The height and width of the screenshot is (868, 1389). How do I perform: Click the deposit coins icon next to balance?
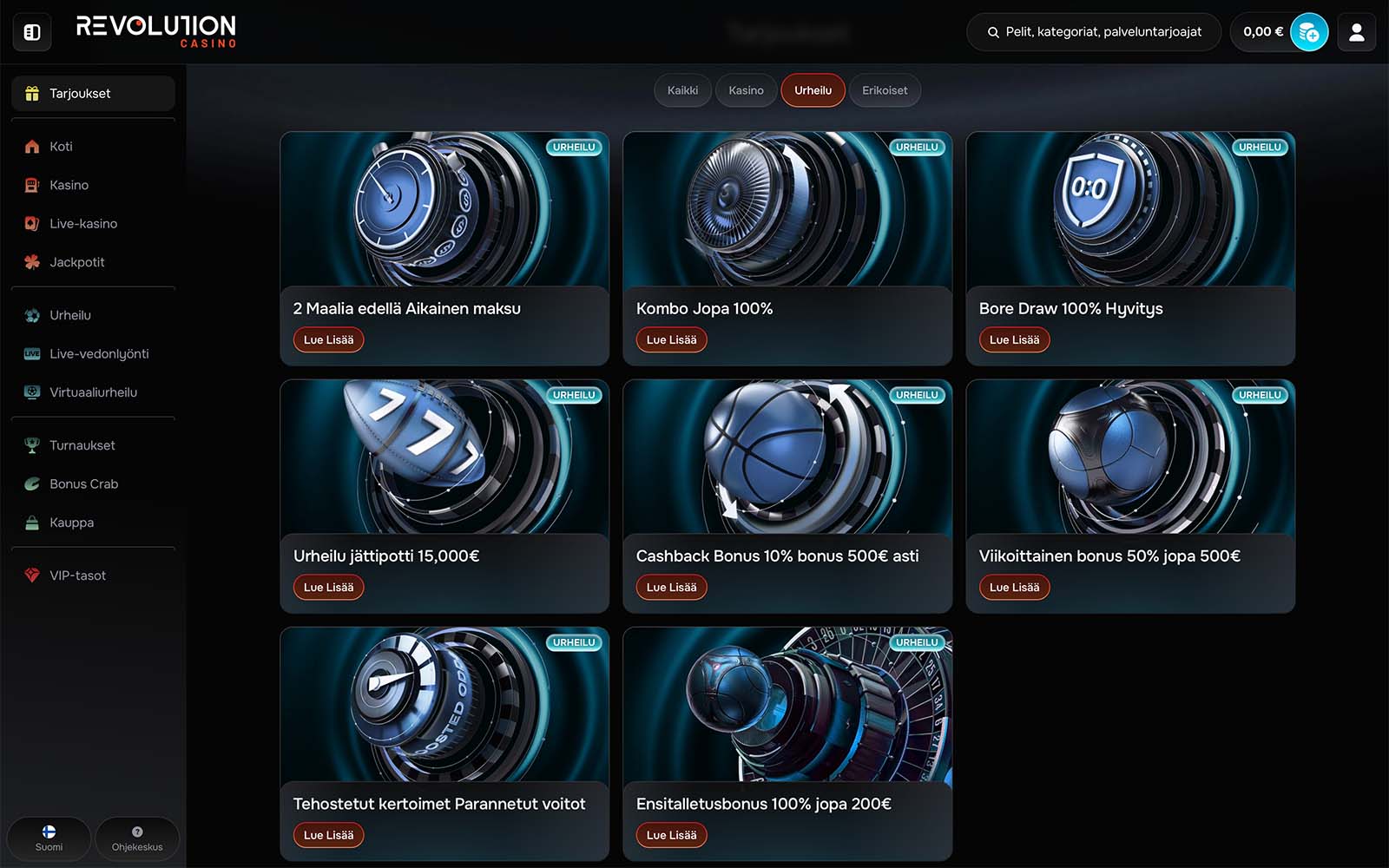pyautogui.click(x=1308, y=33)
